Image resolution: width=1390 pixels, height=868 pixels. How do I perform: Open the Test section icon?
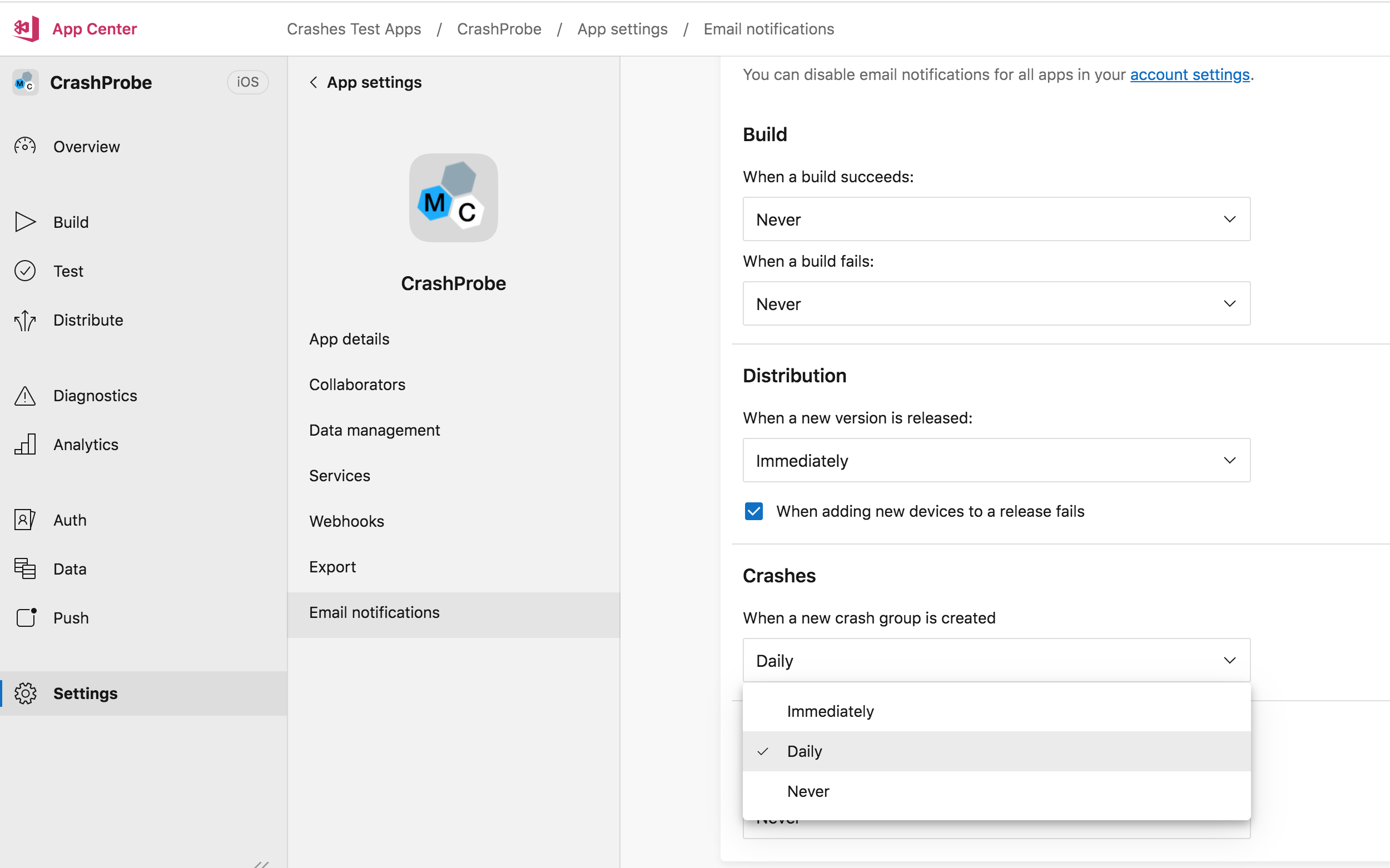tap(25, 271)
